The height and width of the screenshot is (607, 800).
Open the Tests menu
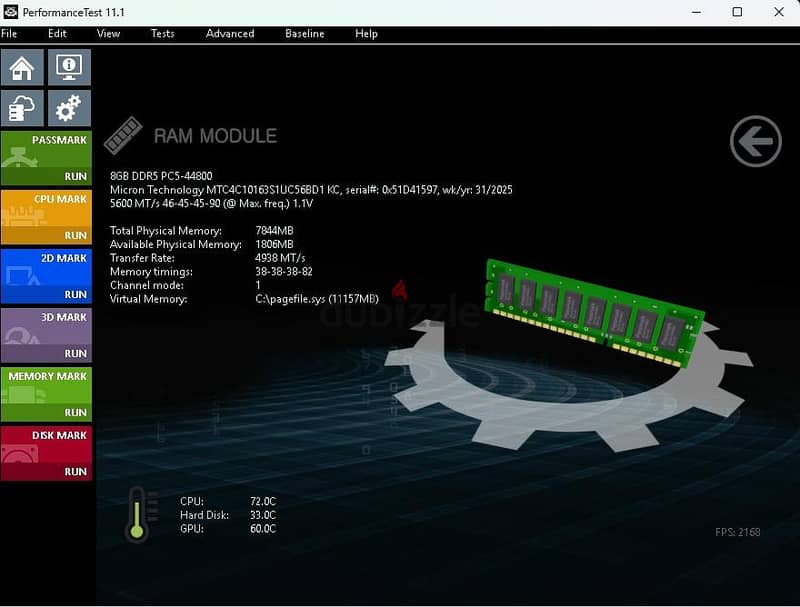163,34
